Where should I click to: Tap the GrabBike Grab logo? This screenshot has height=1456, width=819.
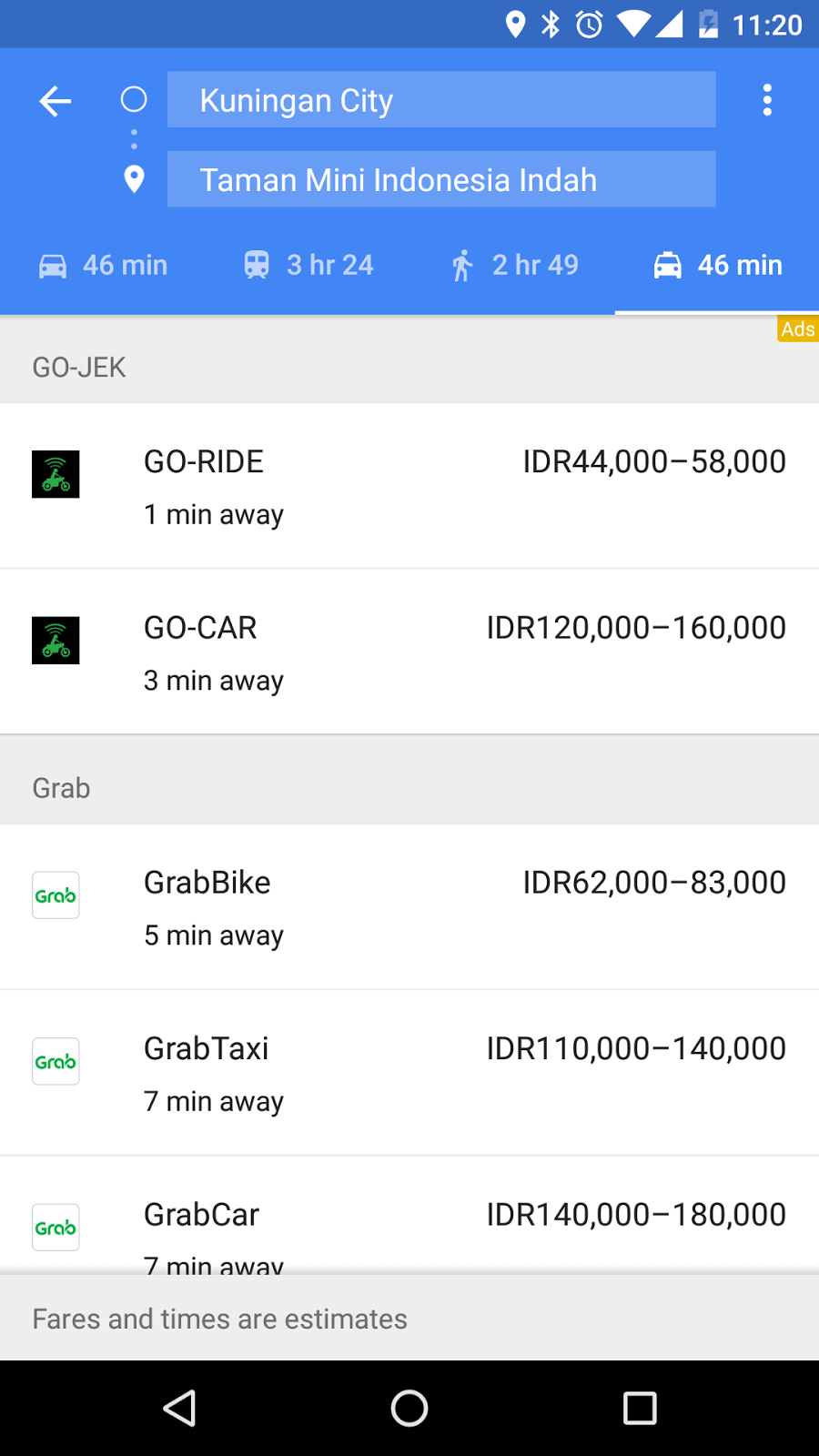56,895
